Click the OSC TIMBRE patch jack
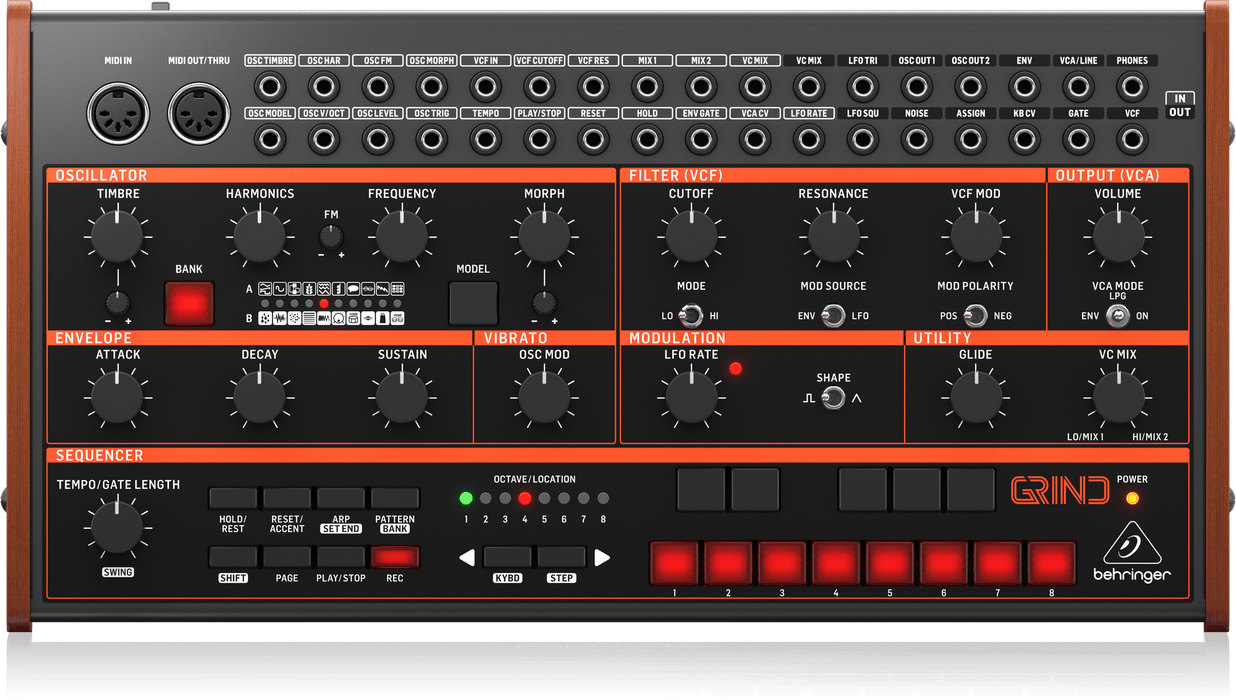The height and width of the screenshot is (700, 1236). (x=270, y=85)
